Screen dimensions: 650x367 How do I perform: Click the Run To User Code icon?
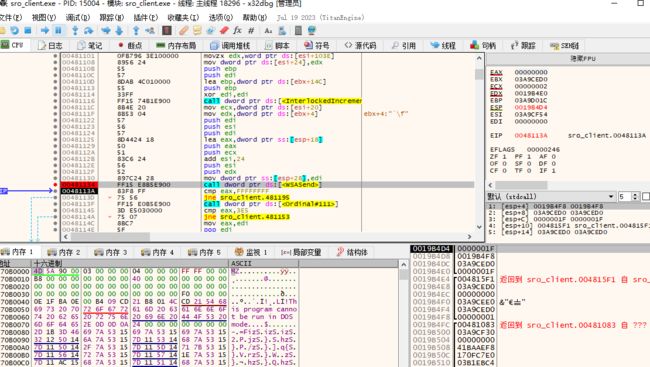[150, 30]
